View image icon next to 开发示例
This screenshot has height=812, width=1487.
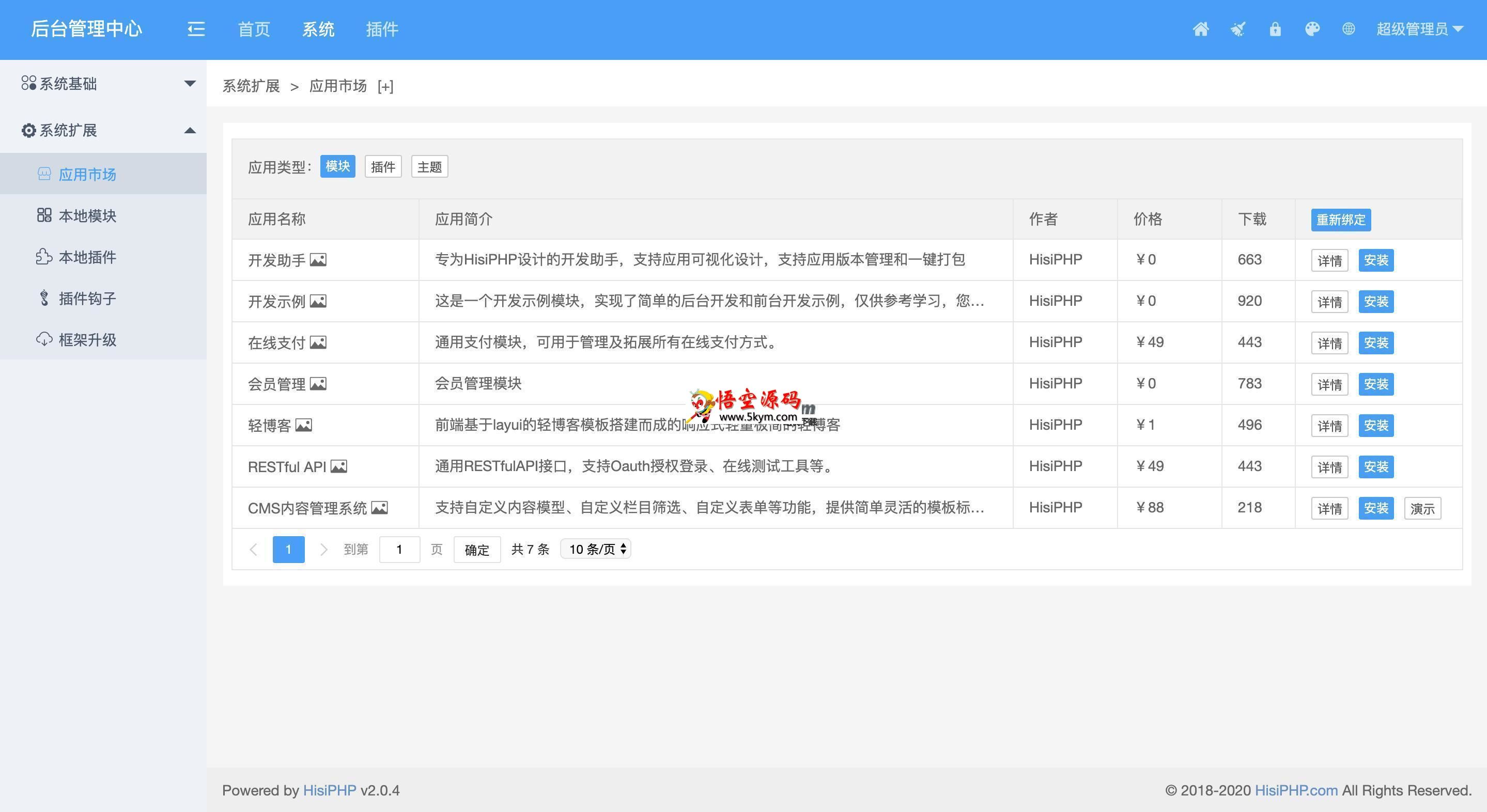318,301
